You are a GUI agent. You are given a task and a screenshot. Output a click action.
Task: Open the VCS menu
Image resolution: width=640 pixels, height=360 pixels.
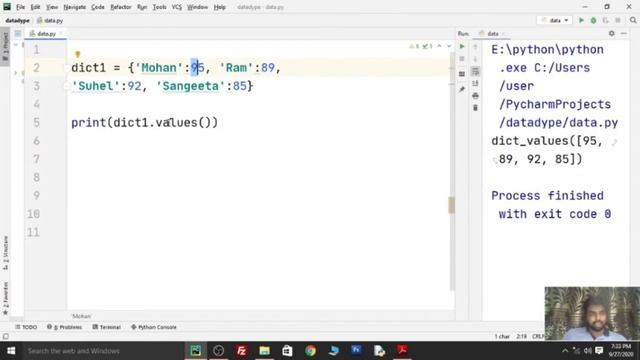[177, 7]
